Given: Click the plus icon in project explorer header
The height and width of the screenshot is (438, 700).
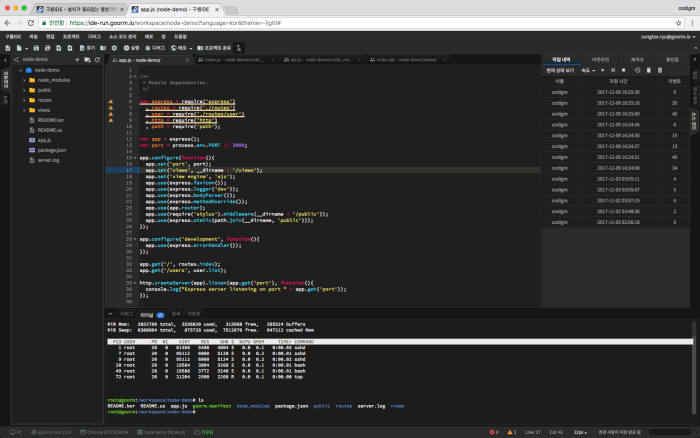Looking at the screenshot, I should (x=77, y=59).
